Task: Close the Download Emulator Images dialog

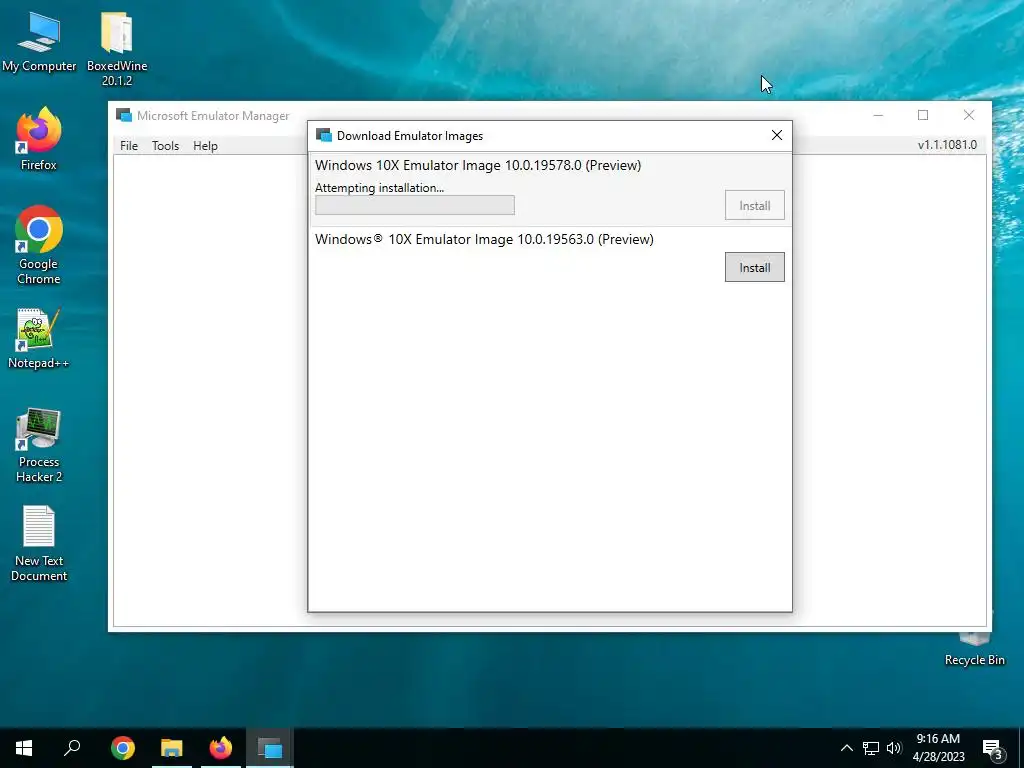Action: 776,135
